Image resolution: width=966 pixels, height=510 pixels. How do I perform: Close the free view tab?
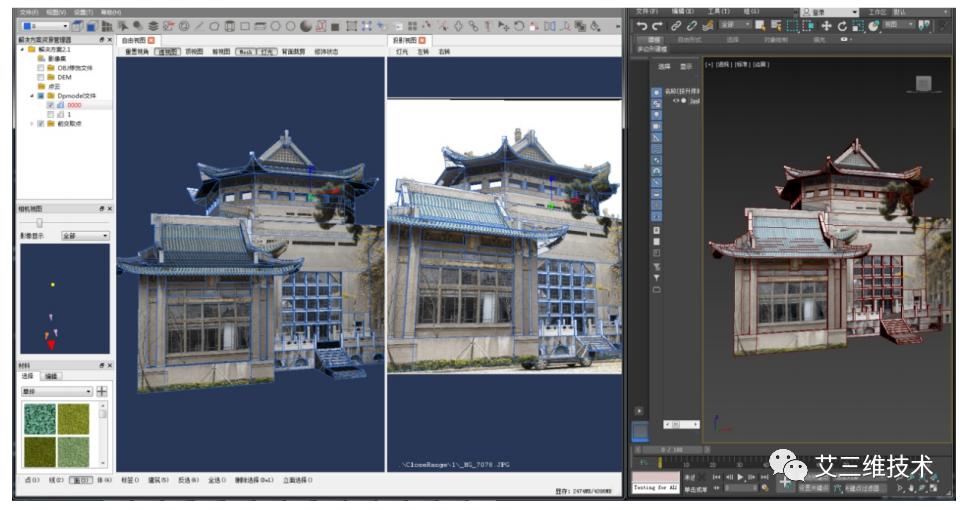[152, 40]
